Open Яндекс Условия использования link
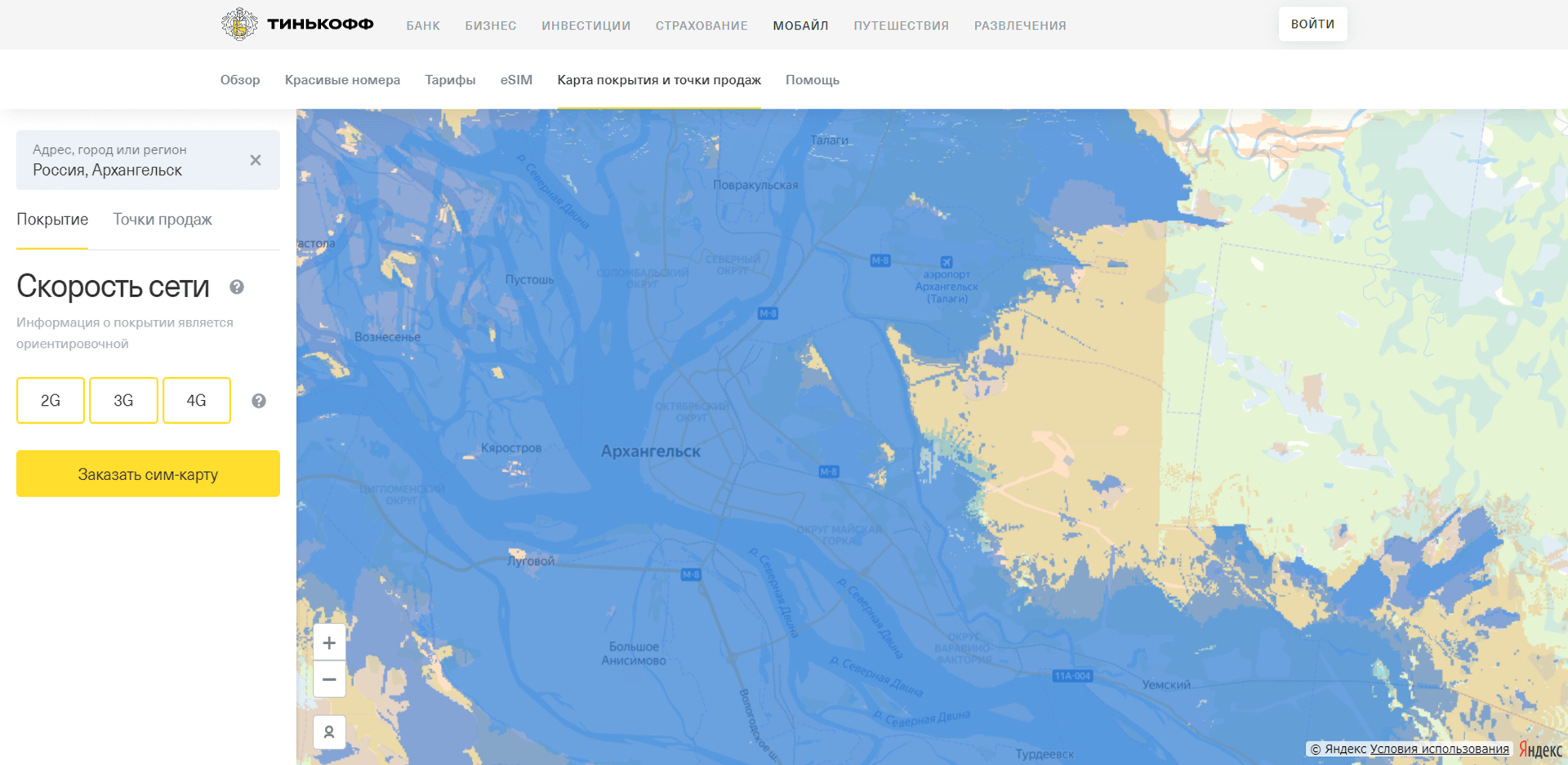The height and width of the screenshot is (765, 1568). tap(1439, 749)
